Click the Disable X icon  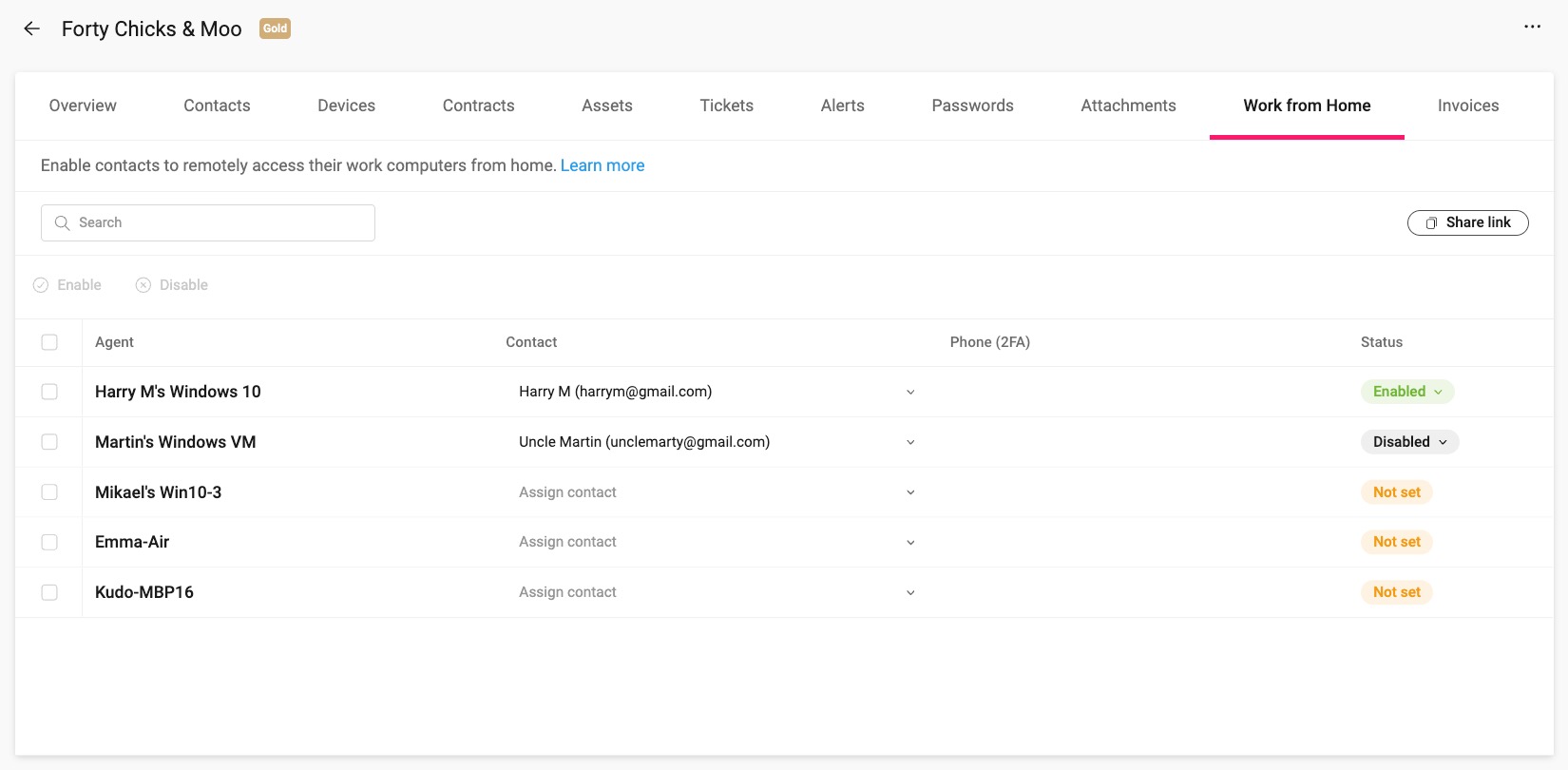[143, 285]
